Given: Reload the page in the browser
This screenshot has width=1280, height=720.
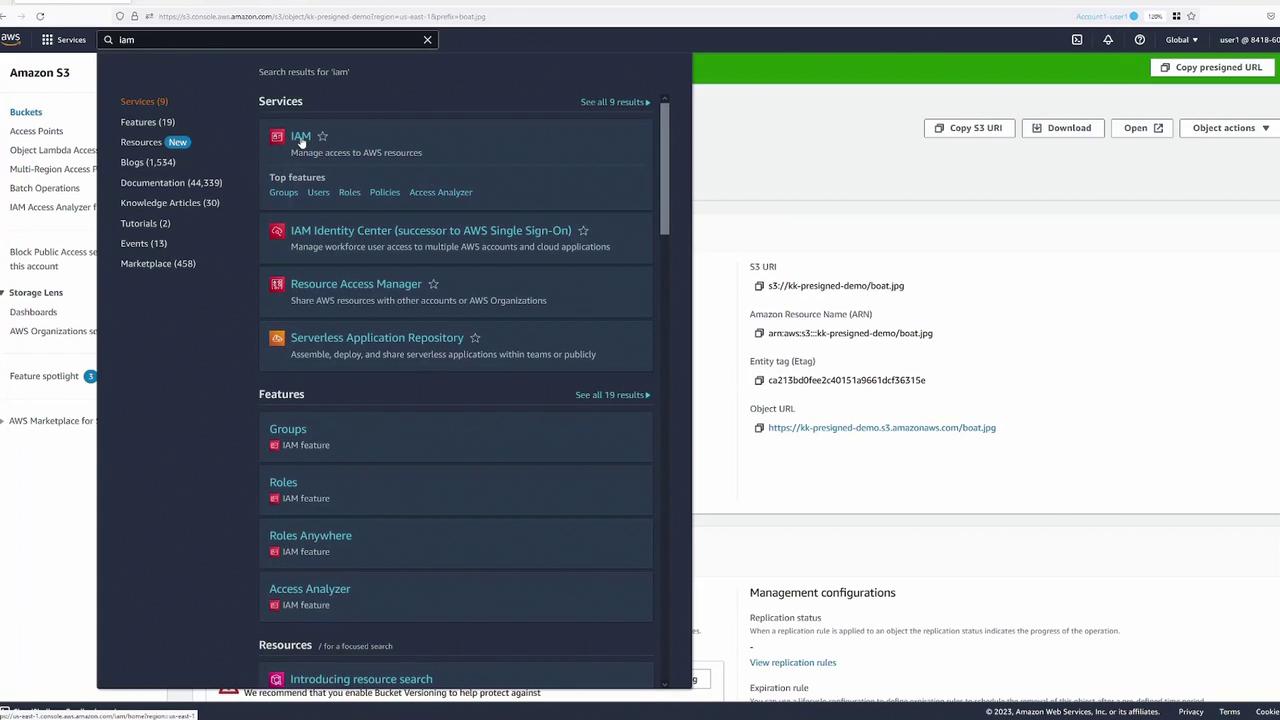Looking at the screenshot, I should point(40,16).
